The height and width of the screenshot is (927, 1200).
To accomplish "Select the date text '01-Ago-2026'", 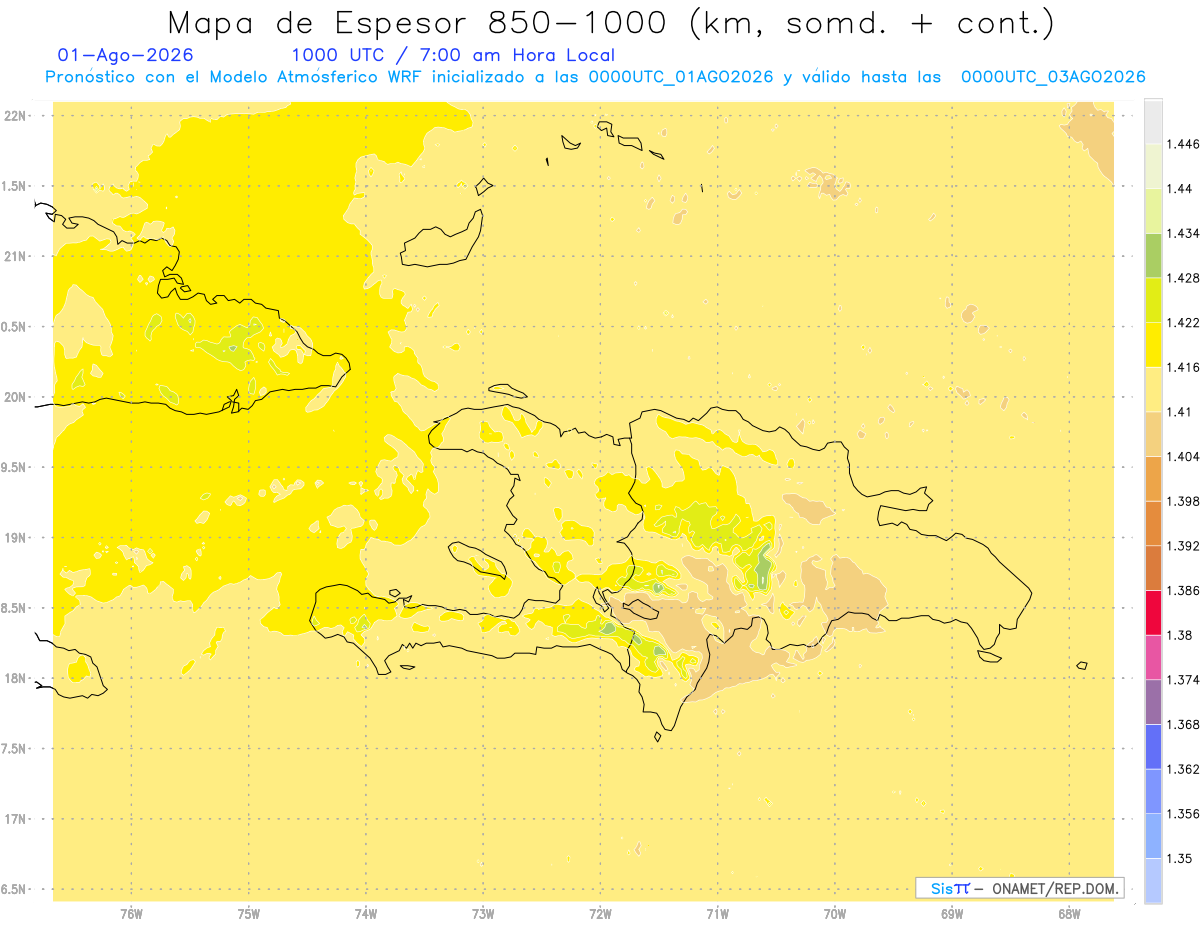I will click(126, 55).
